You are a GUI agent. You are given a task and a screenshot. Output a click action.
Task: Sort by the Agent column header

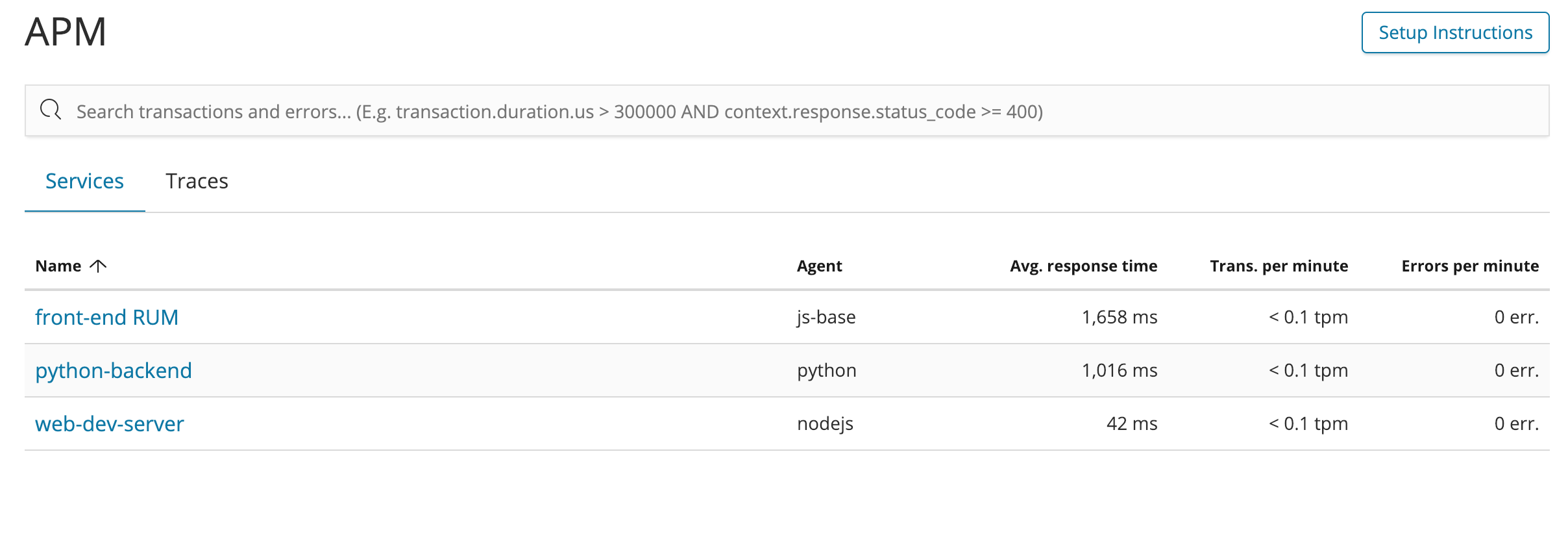pos(819,266)
